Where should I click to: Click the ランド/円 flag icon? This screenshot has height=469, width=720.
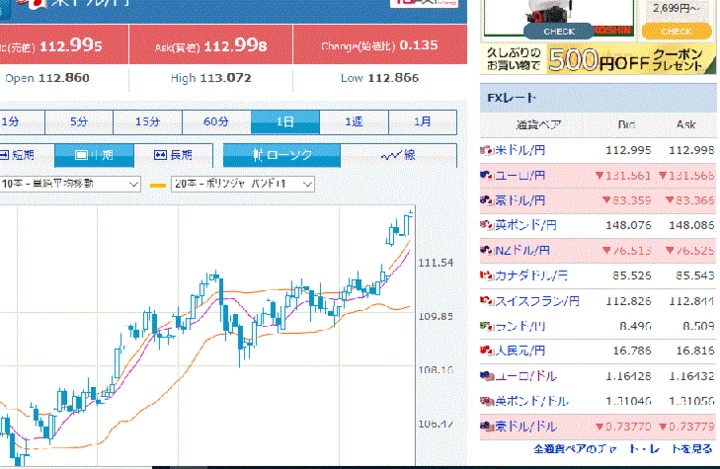(x=487, y=326)
